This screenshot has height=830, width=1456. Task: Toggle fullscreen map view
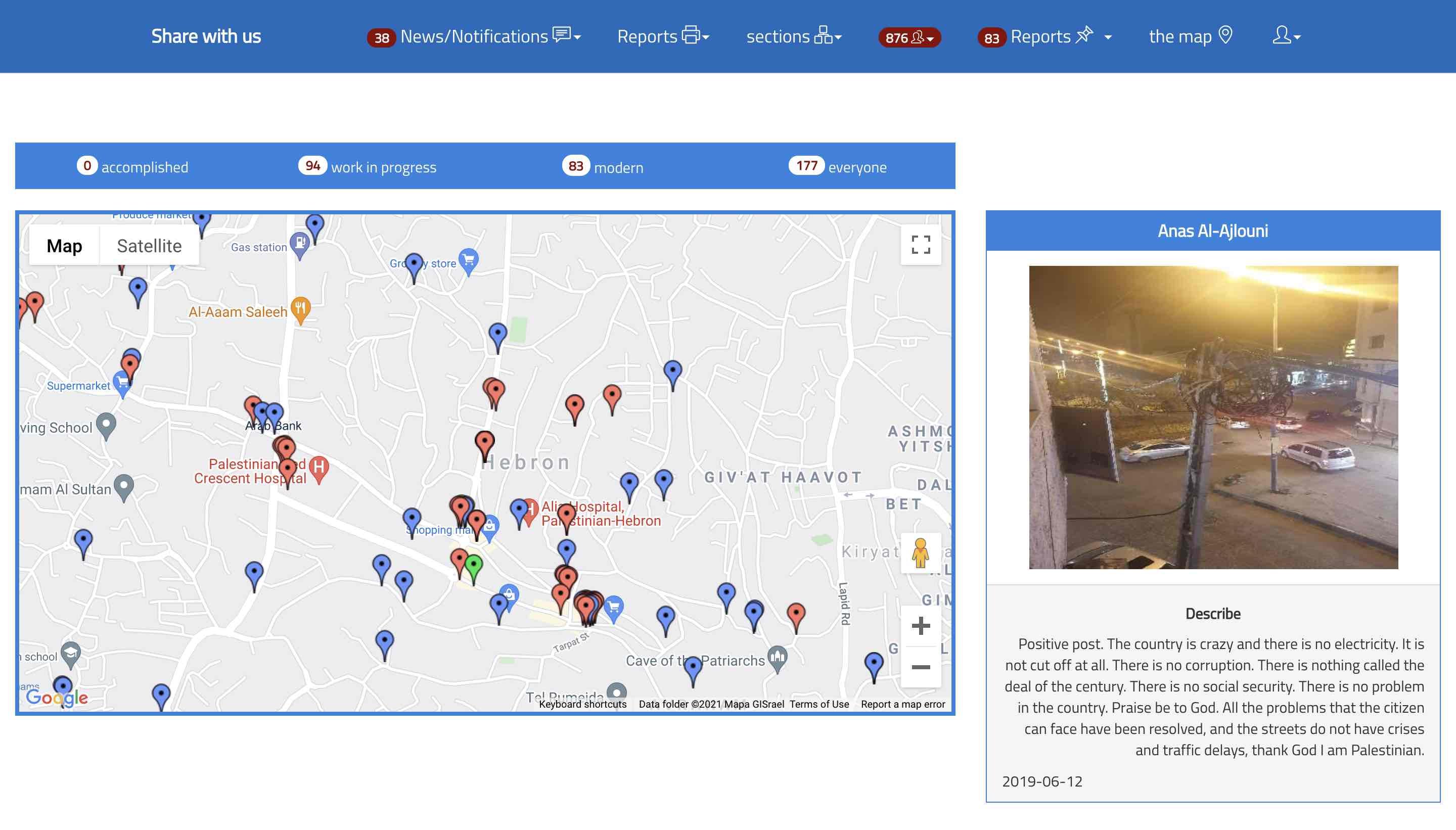pos(920,245)
